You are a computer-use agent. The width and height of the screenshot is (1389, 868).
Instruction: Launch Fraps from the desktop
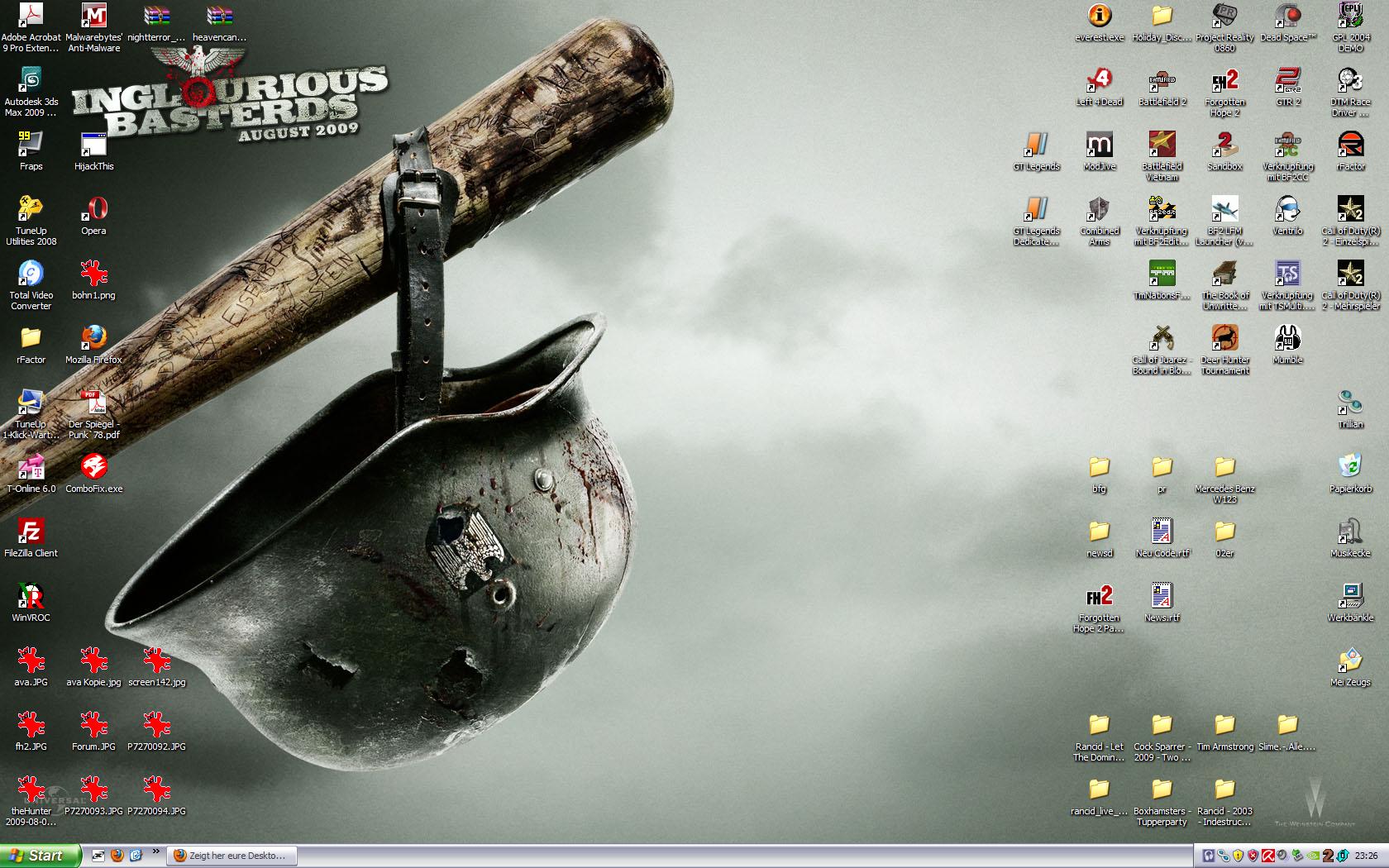point(31,151)
